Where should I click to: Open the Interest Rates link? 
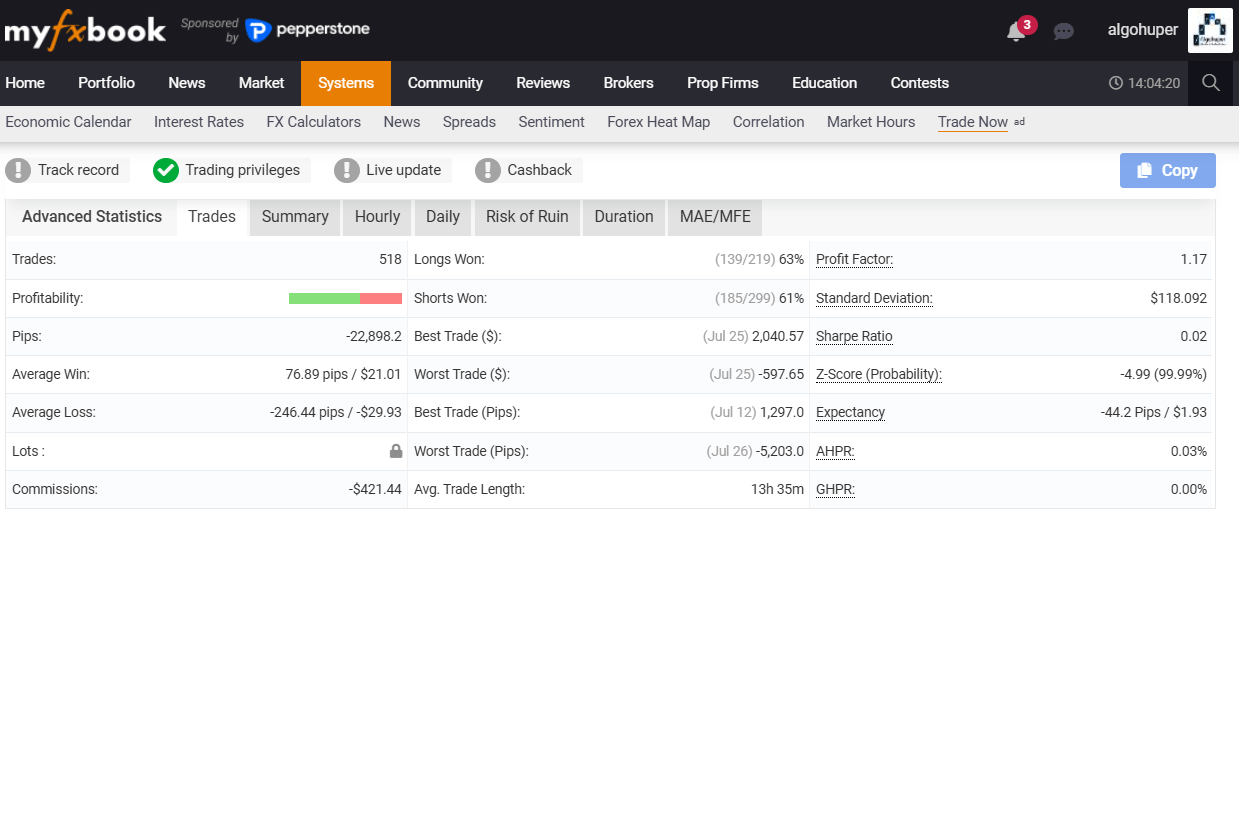pos(199,122)
